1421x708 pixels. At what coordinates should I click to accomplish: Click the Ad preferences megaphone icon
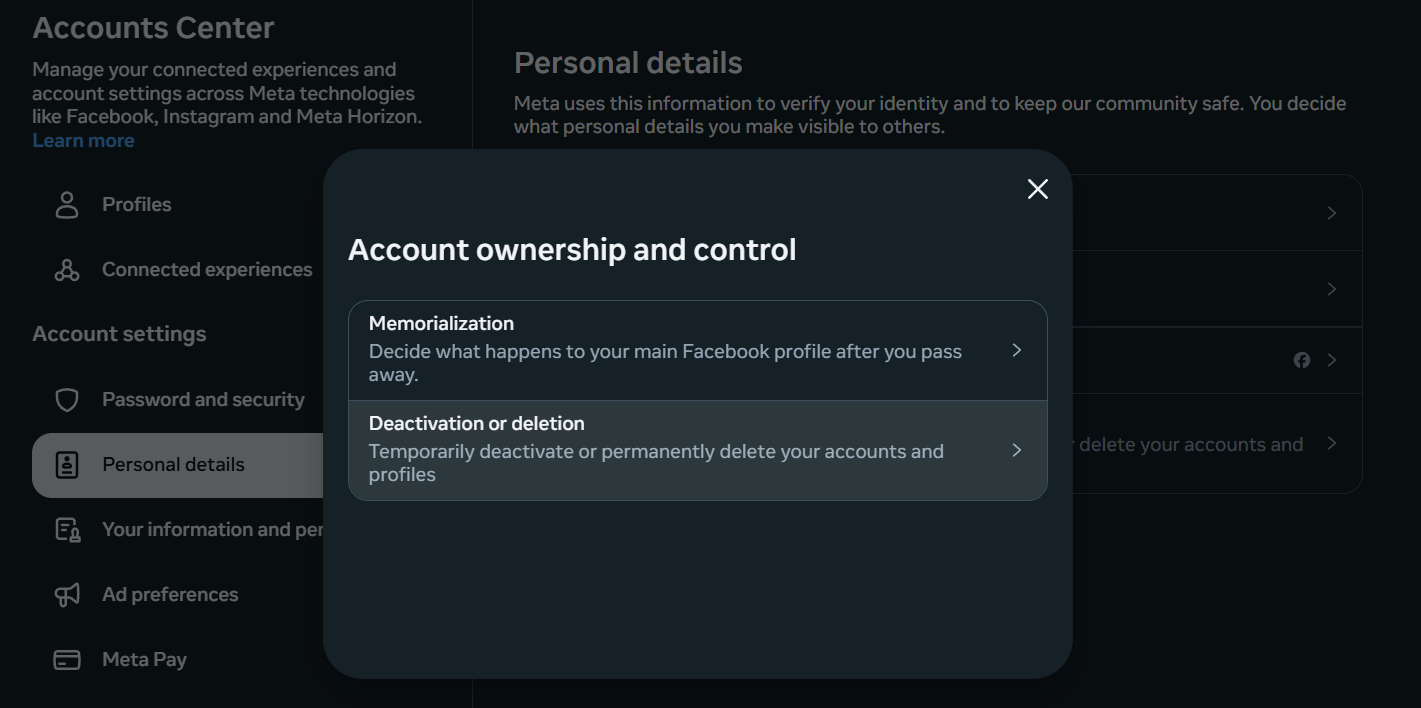coord(67,595)
